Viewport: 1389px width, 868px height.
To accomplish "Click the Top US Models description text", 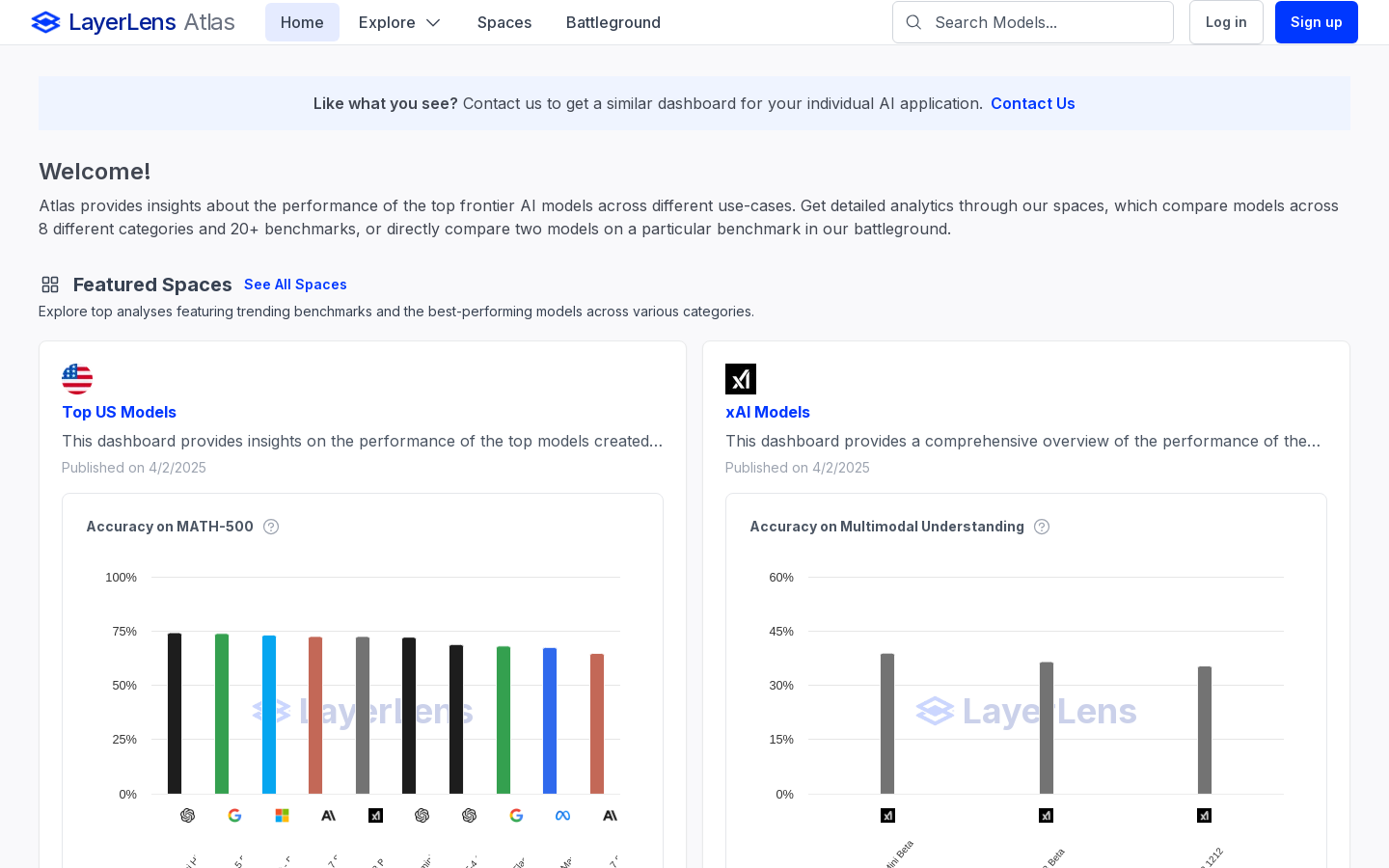I will (363, 441).
